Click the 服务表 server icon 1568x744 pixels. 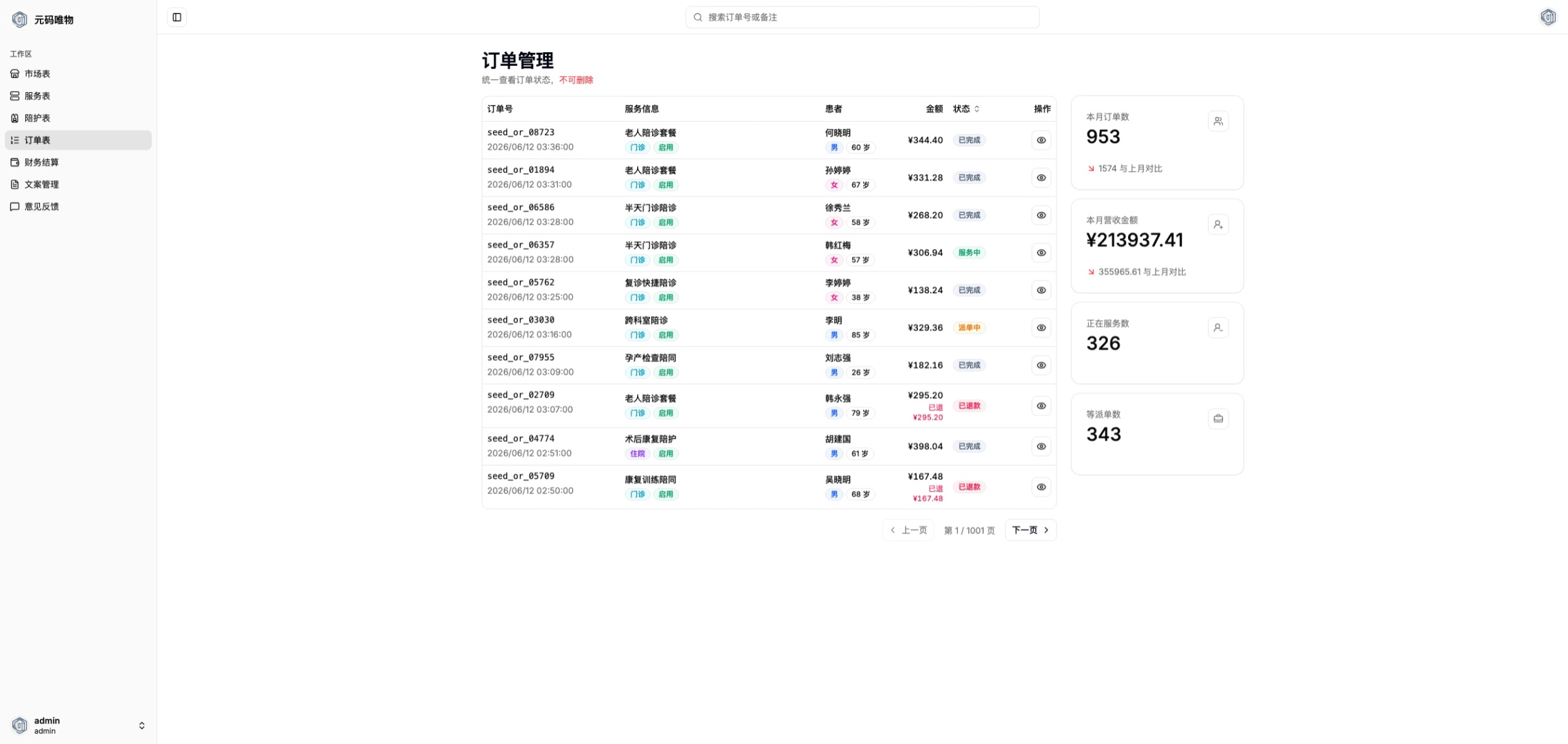[15, 96]
